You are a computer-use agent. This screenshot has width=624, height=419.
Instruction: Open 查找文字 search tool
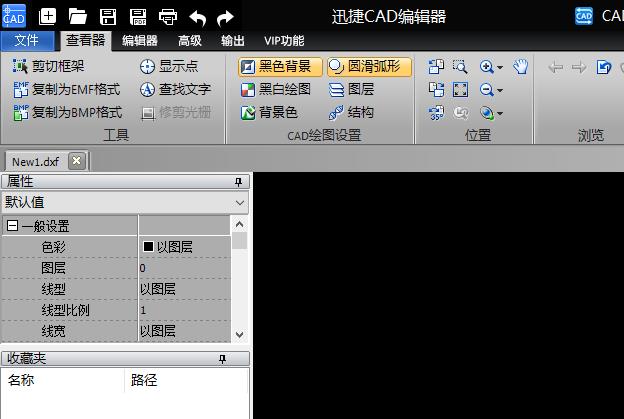pos(175,89)
